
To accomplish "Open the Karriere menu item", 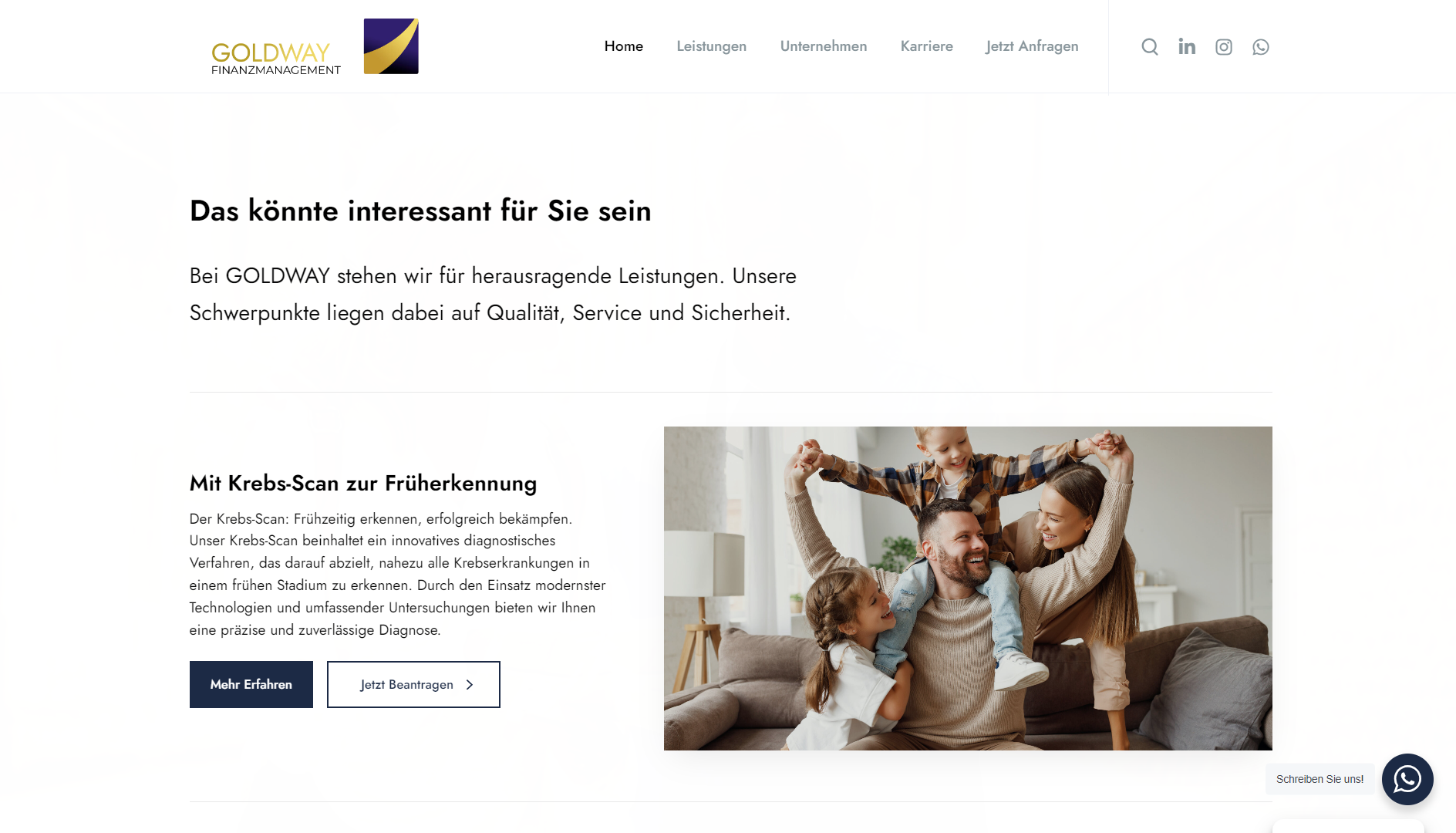I will pyautogui.click(x=927, y=46).
